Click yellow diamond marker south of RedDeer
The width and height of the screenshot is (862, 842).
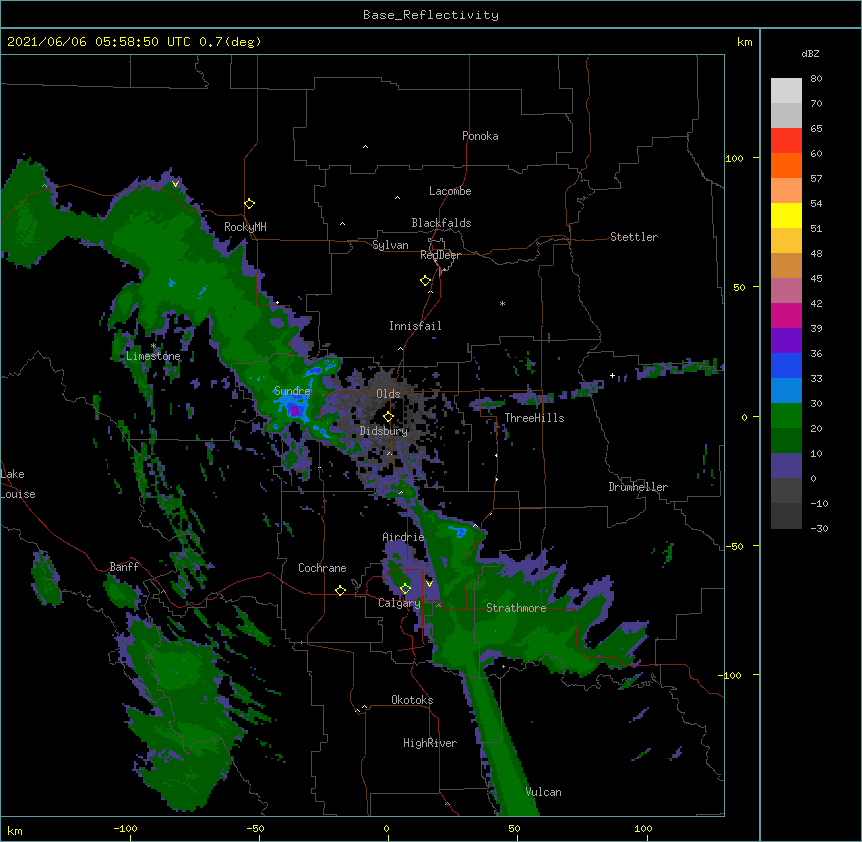[426, 281]
